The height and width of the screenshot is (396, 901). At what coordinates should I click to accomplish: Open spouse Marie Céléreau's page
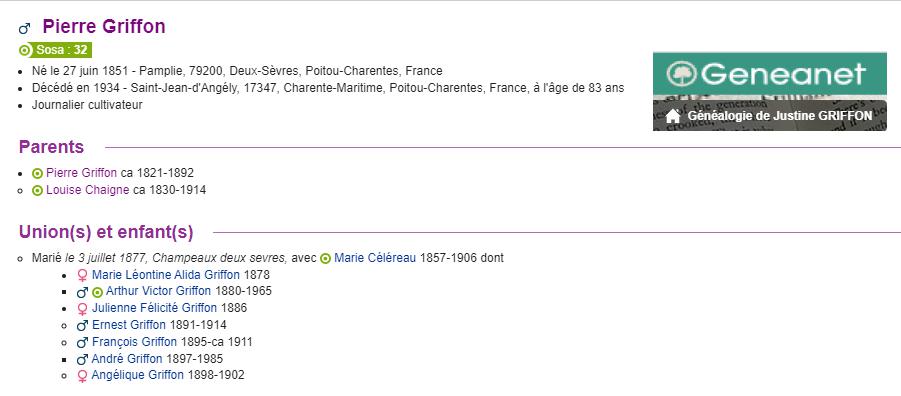click(x=375, y=258)
